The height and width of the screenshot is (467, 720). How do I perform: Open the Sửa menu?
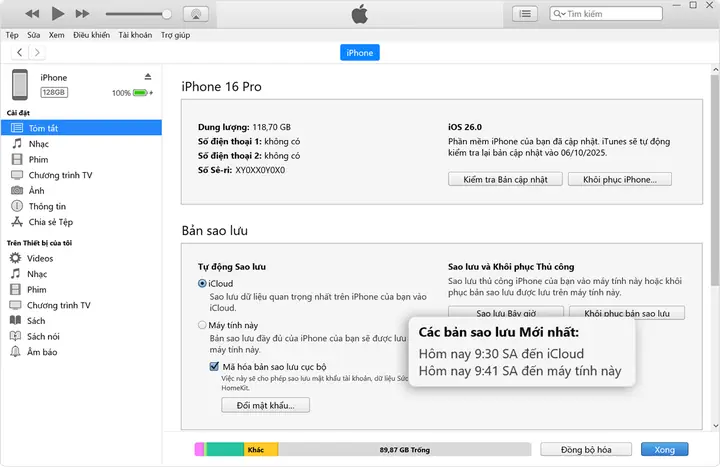34,35
